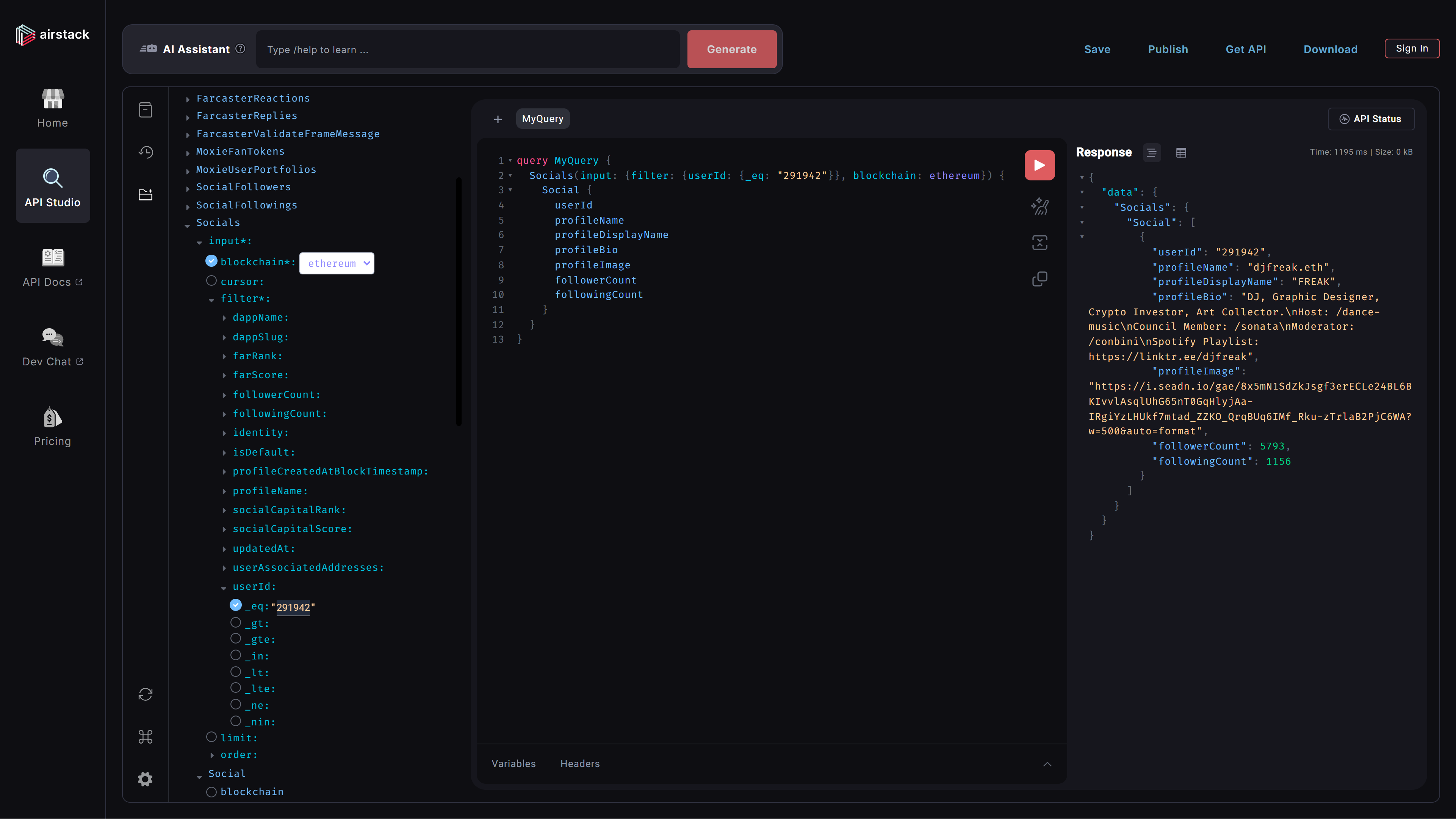Screen dimensions: 1456x819
Task: Click the refetch schema refresh icon
Action: (145, 694)
